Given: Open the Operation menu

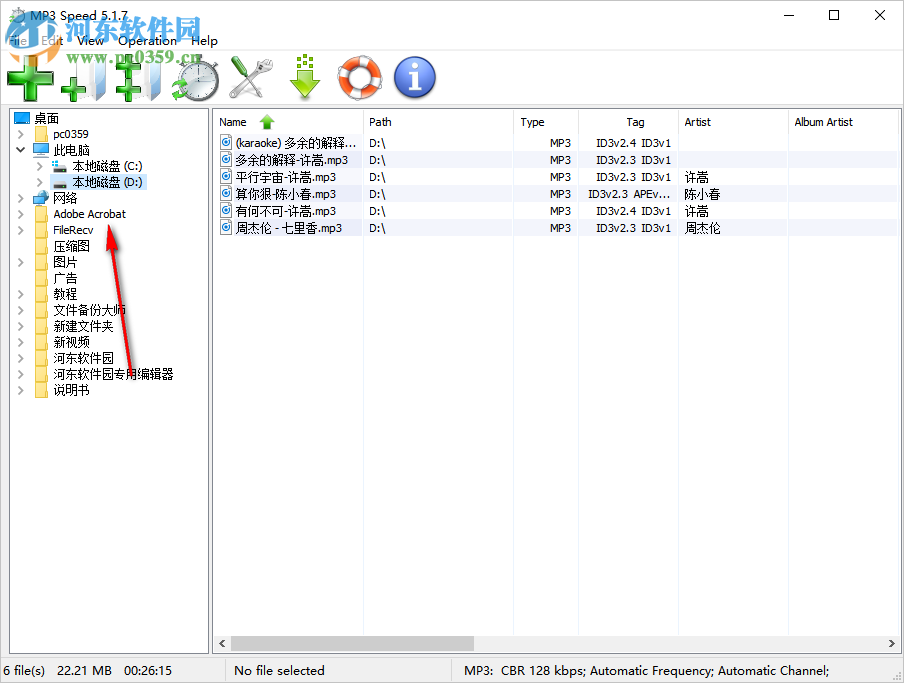Looking at the screenshot, I should [148, 41].
